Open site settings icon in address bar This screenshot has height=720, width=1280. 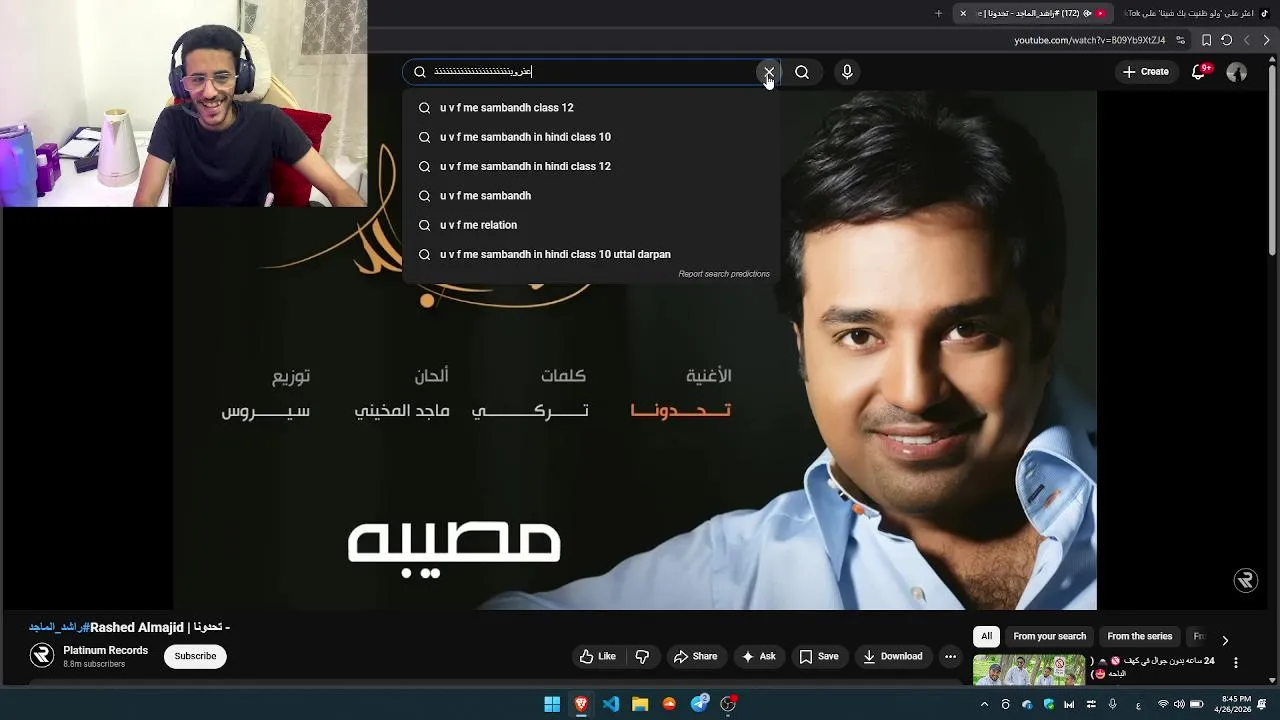tap(1181, 40)
